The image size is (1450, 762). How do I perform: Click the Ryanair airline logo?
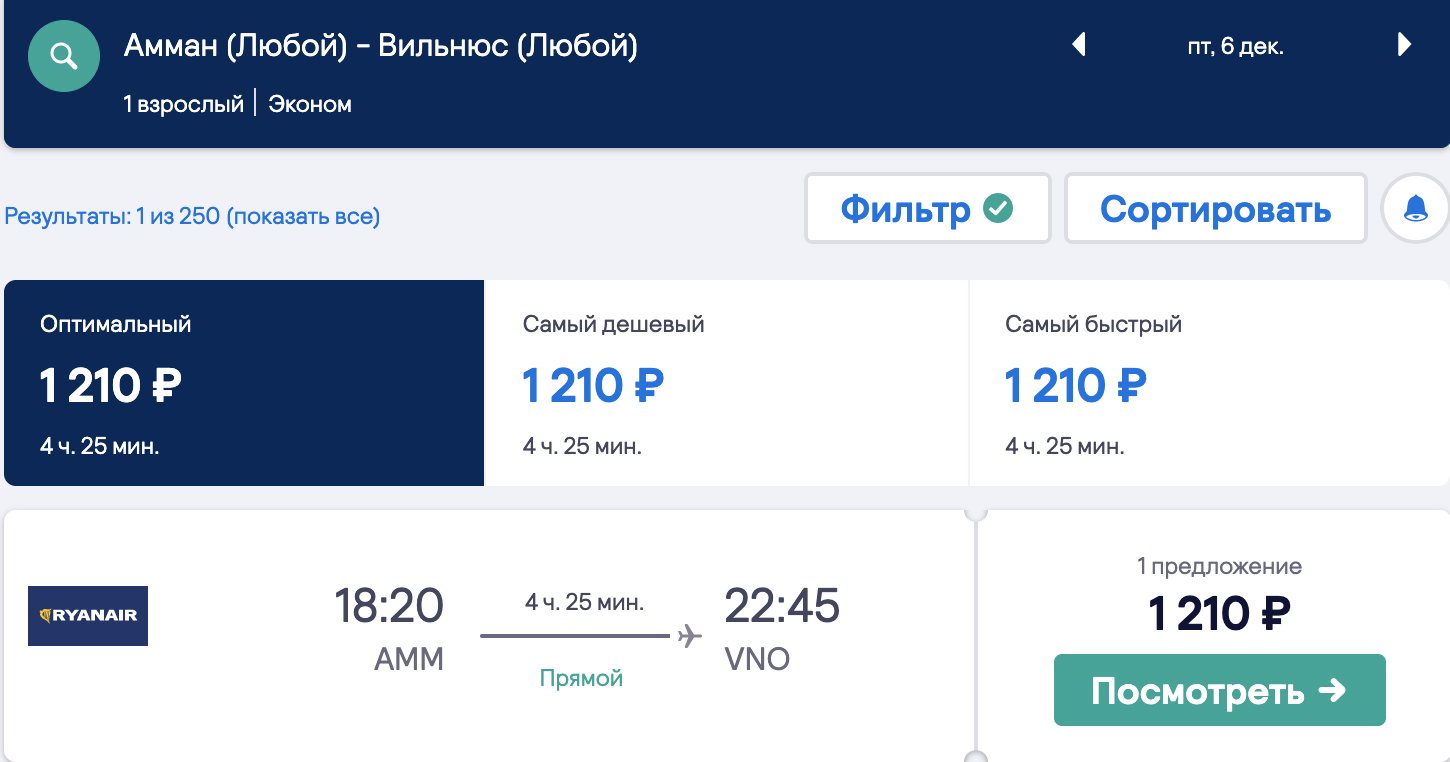(88, 615)
